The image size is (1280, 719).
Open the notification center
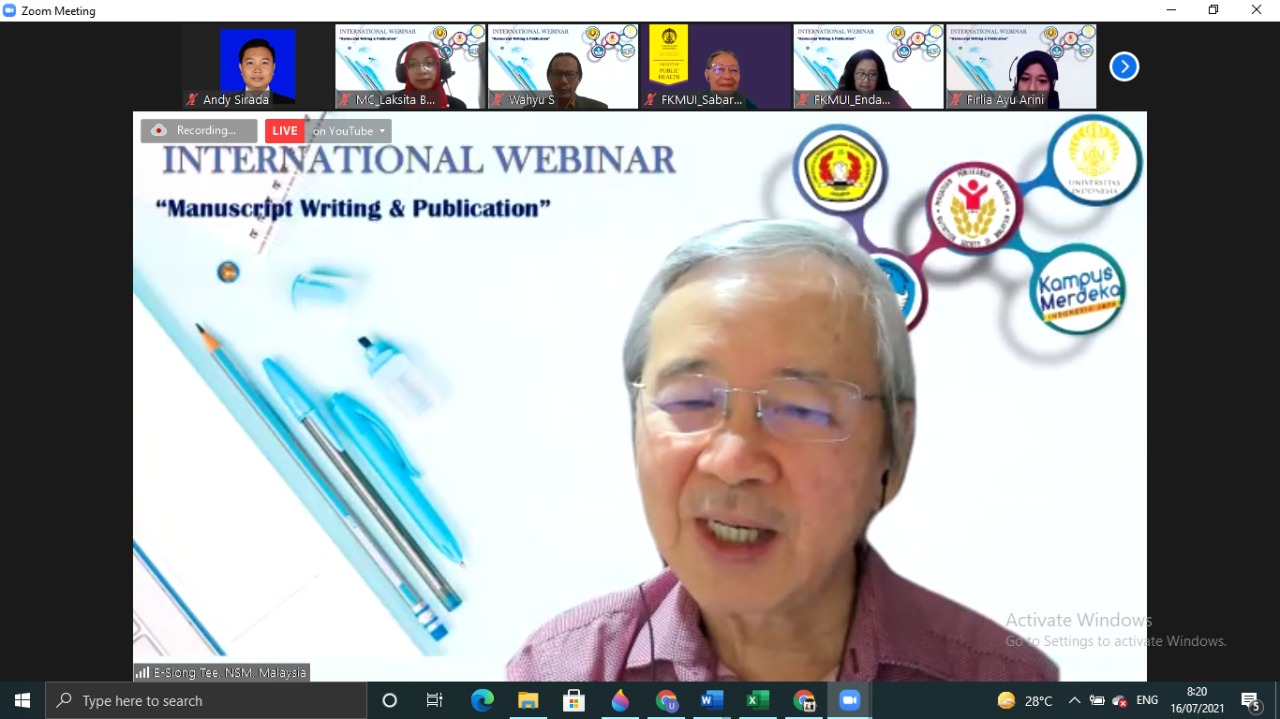1250,700
